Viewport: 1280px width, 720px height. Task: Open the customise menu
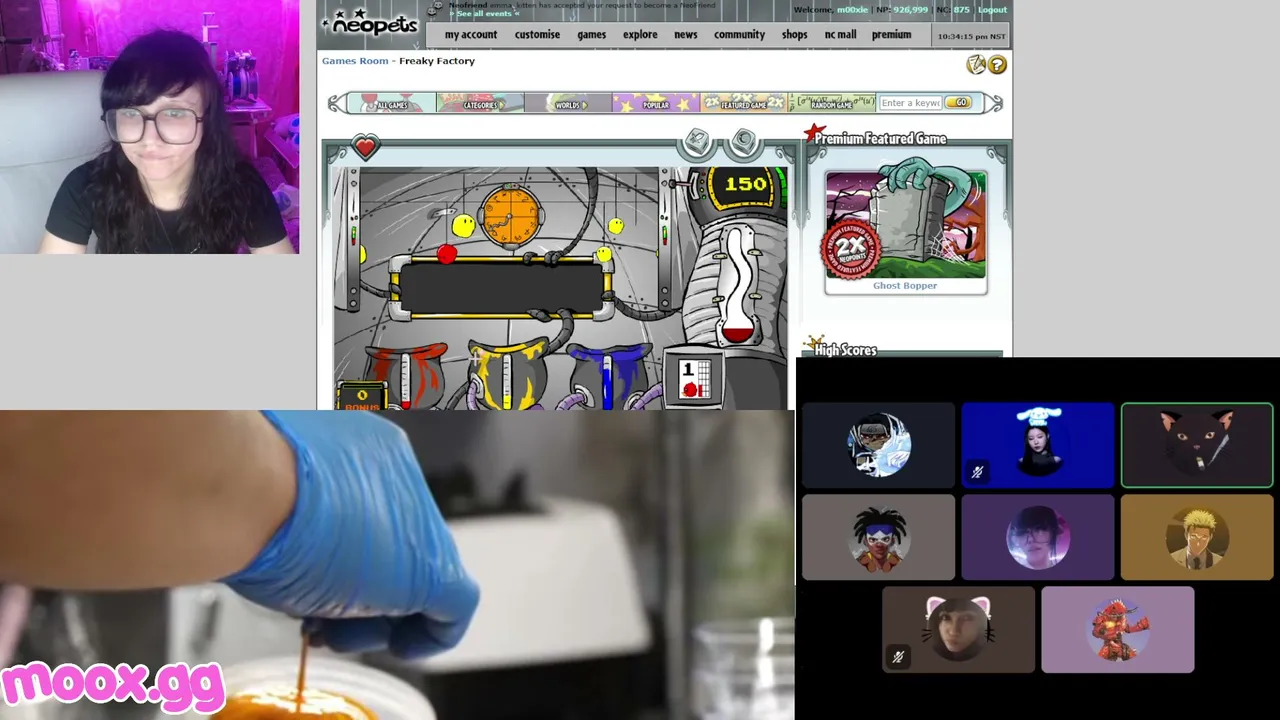click(537, 34)
